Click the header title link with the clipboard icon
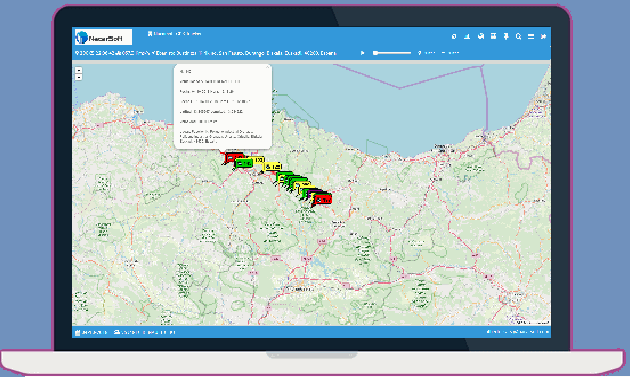This screenshot has height=377, width=630. (x=174, y=34)
